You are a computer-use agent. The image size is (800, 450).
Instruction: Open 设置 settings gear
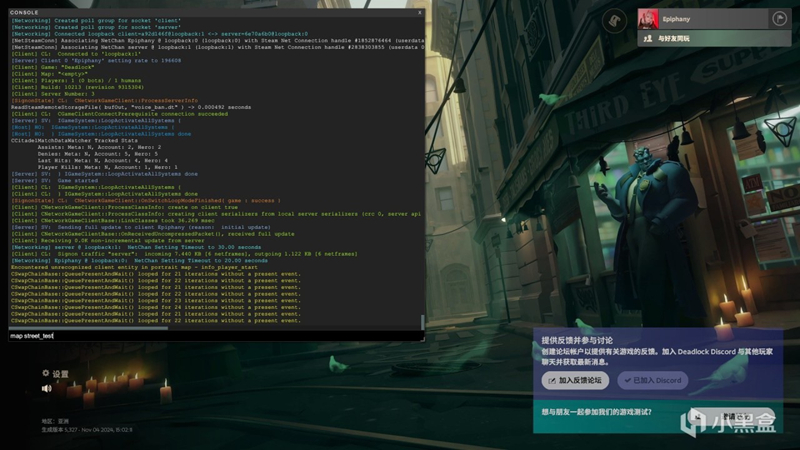46,373
